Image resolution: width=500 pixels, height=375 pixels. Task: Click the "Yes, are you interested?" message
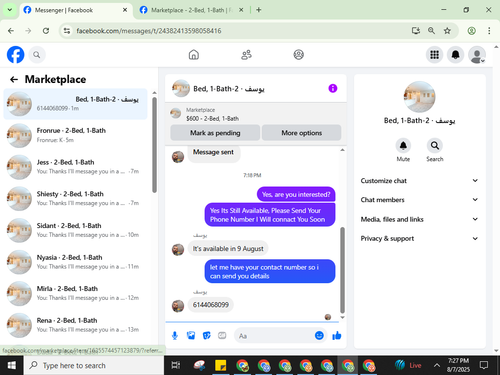(x=296, y=194)
